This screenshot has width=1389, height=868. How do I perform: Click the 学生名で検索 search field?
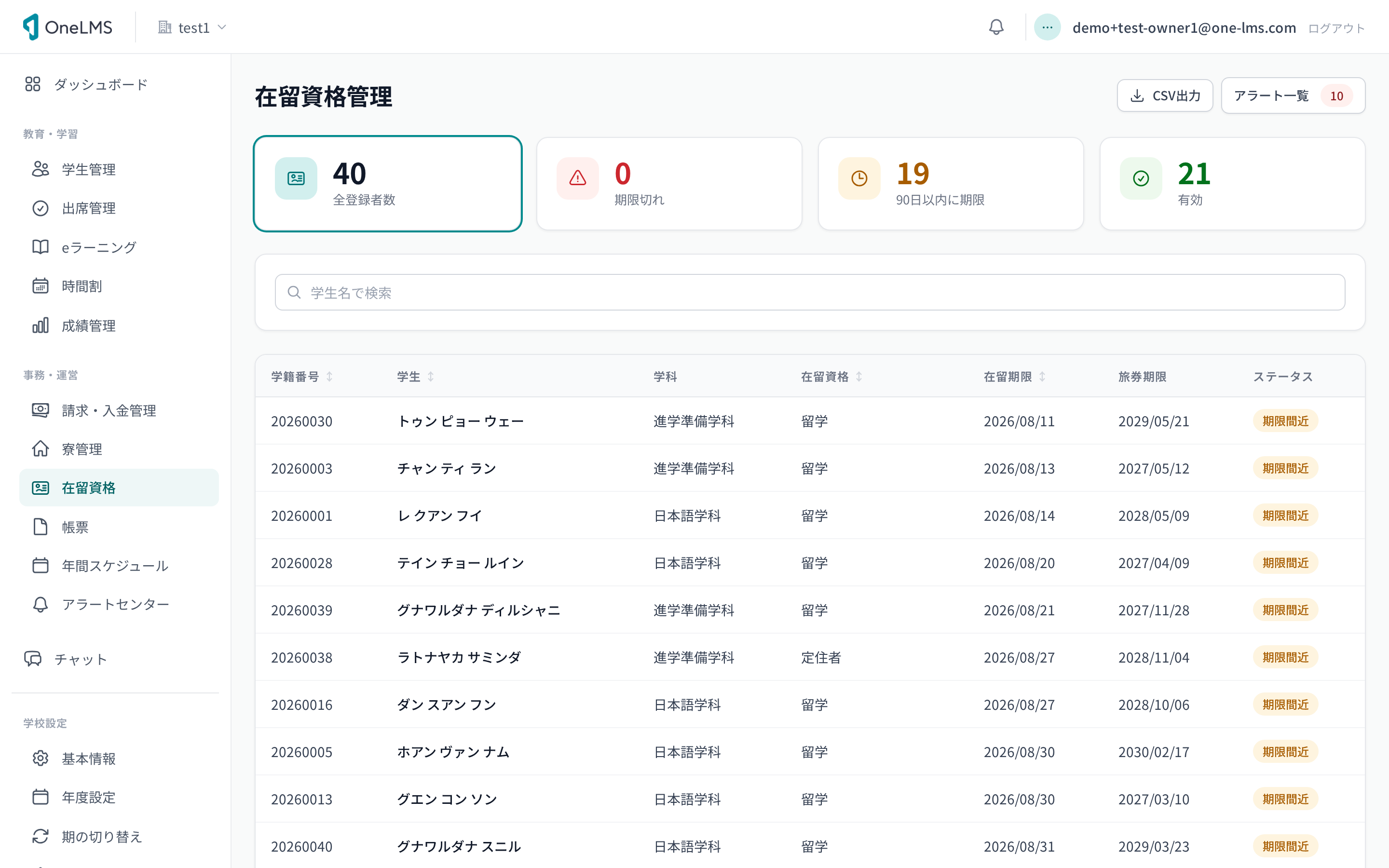click(810, 292)
